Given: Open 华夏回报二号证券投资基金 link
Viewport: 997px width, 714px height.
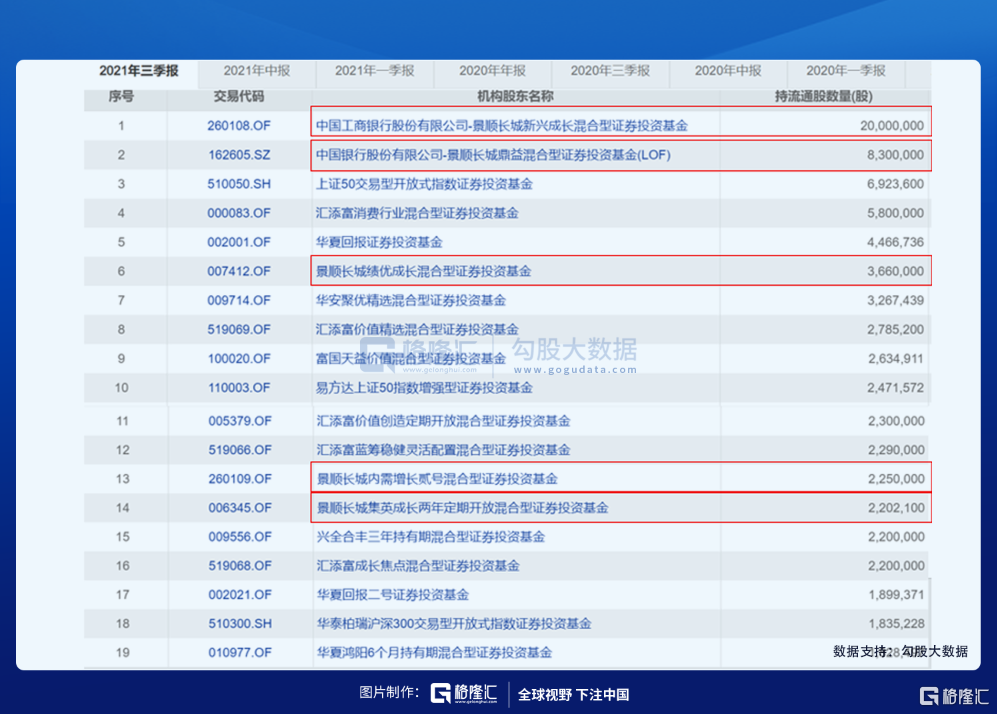Looking at the screenshot, I should pyautogui.click(x=393, y=595).
